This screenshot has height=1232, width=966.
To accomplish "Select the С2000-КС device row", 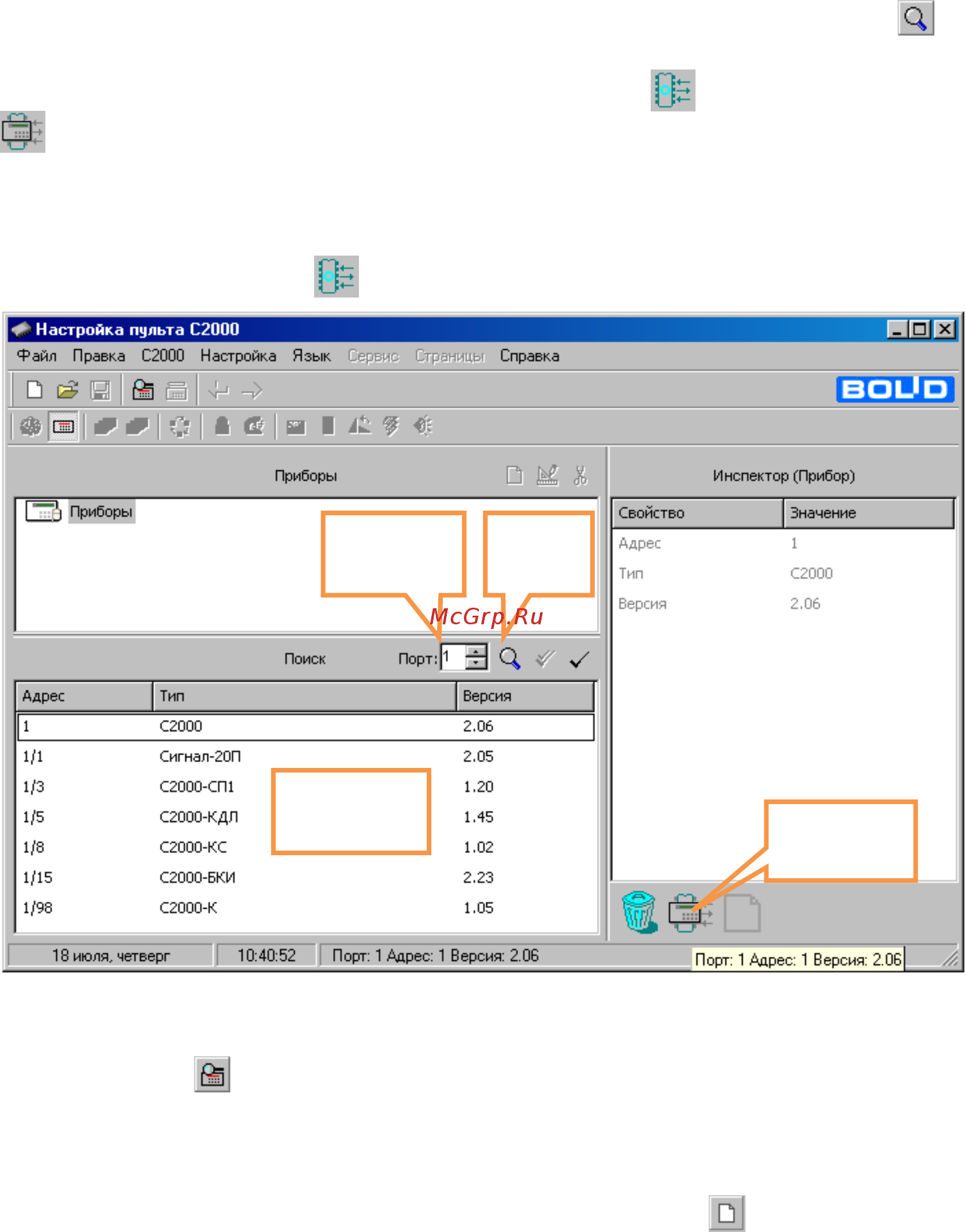I will pos(306,847).
